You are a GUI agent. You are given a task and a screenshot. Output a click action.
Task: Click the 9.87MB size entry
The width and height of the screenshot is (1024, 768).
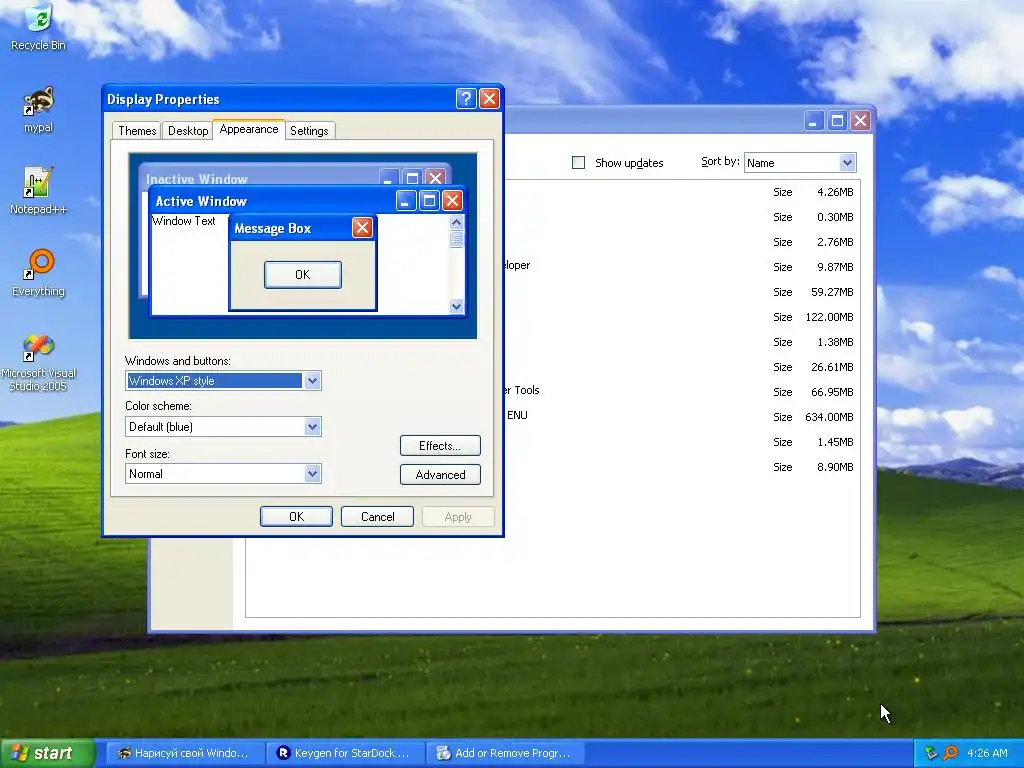[835, 267]
